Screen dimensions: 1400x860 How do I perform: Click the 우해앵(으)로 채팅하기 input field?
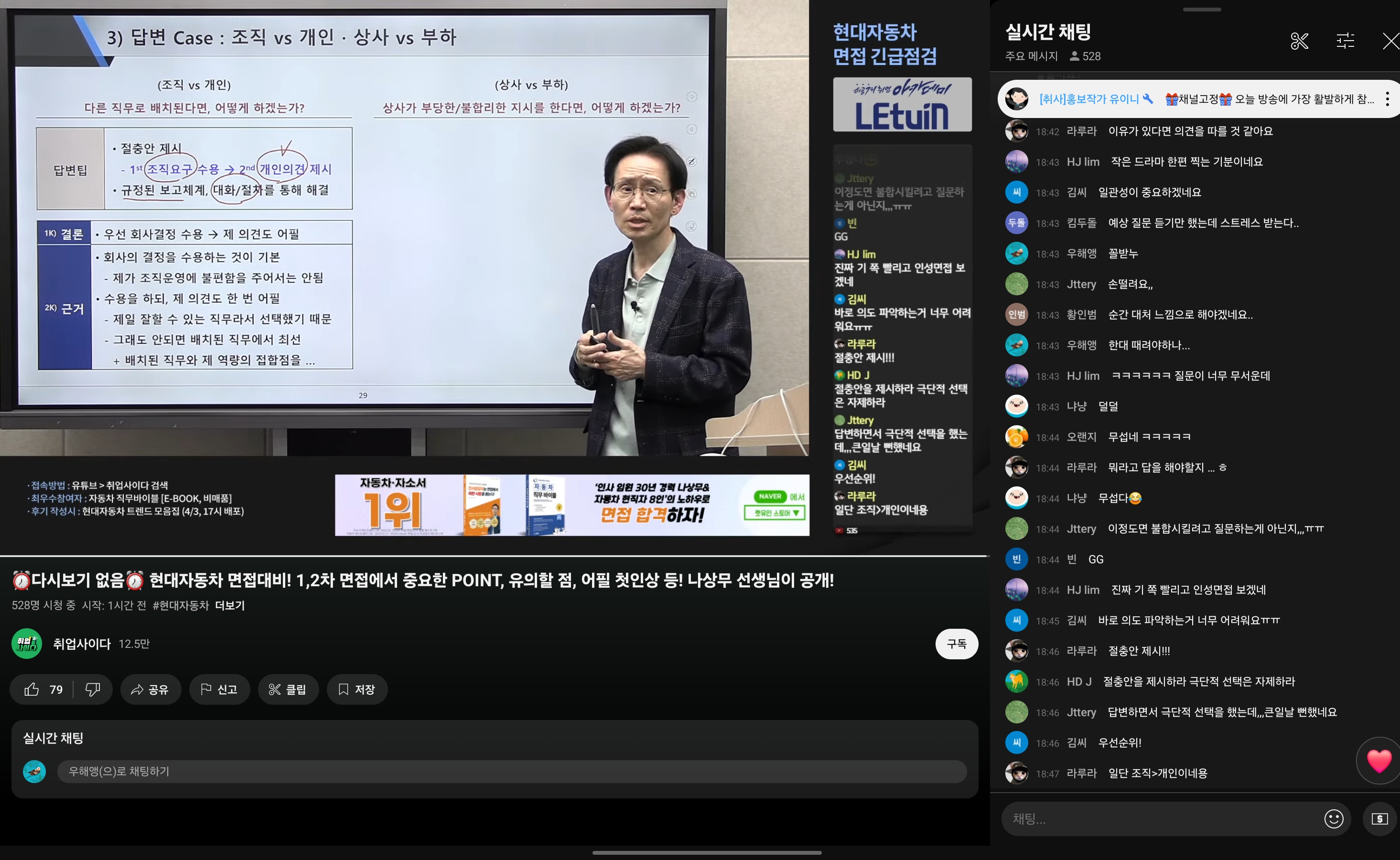pos(512,771)
